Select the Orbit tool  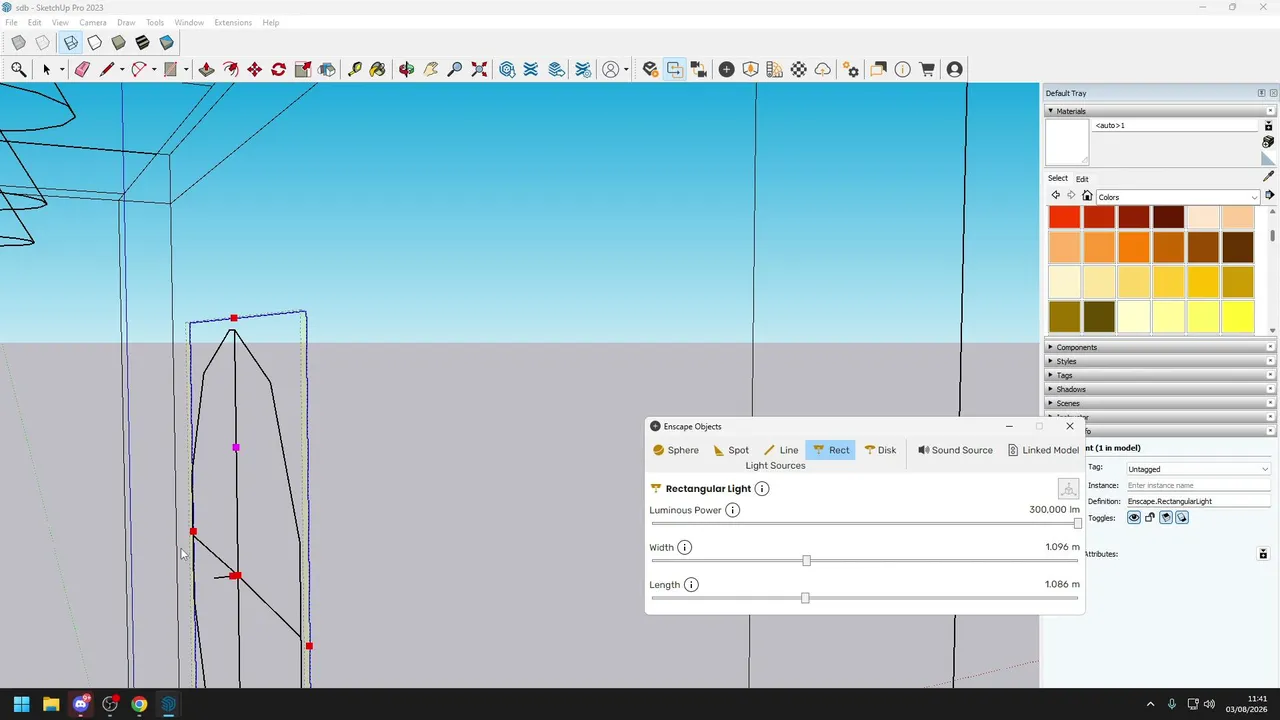[x=406, y=69]
